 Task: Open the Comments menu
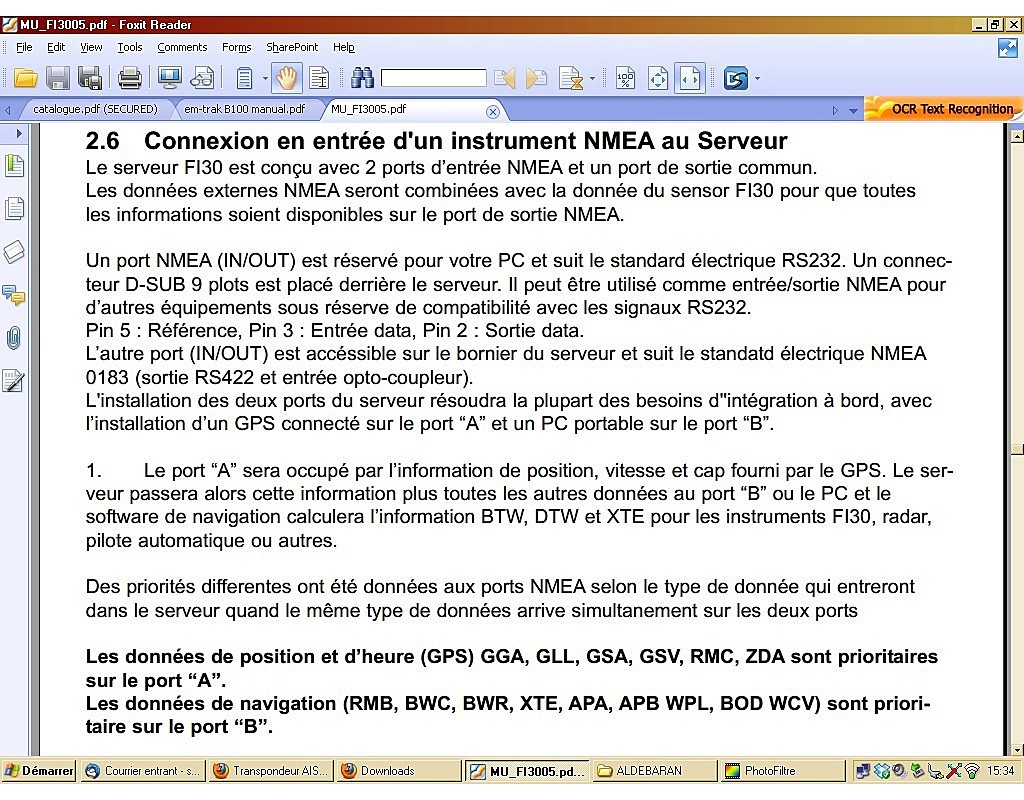[182, 47]
